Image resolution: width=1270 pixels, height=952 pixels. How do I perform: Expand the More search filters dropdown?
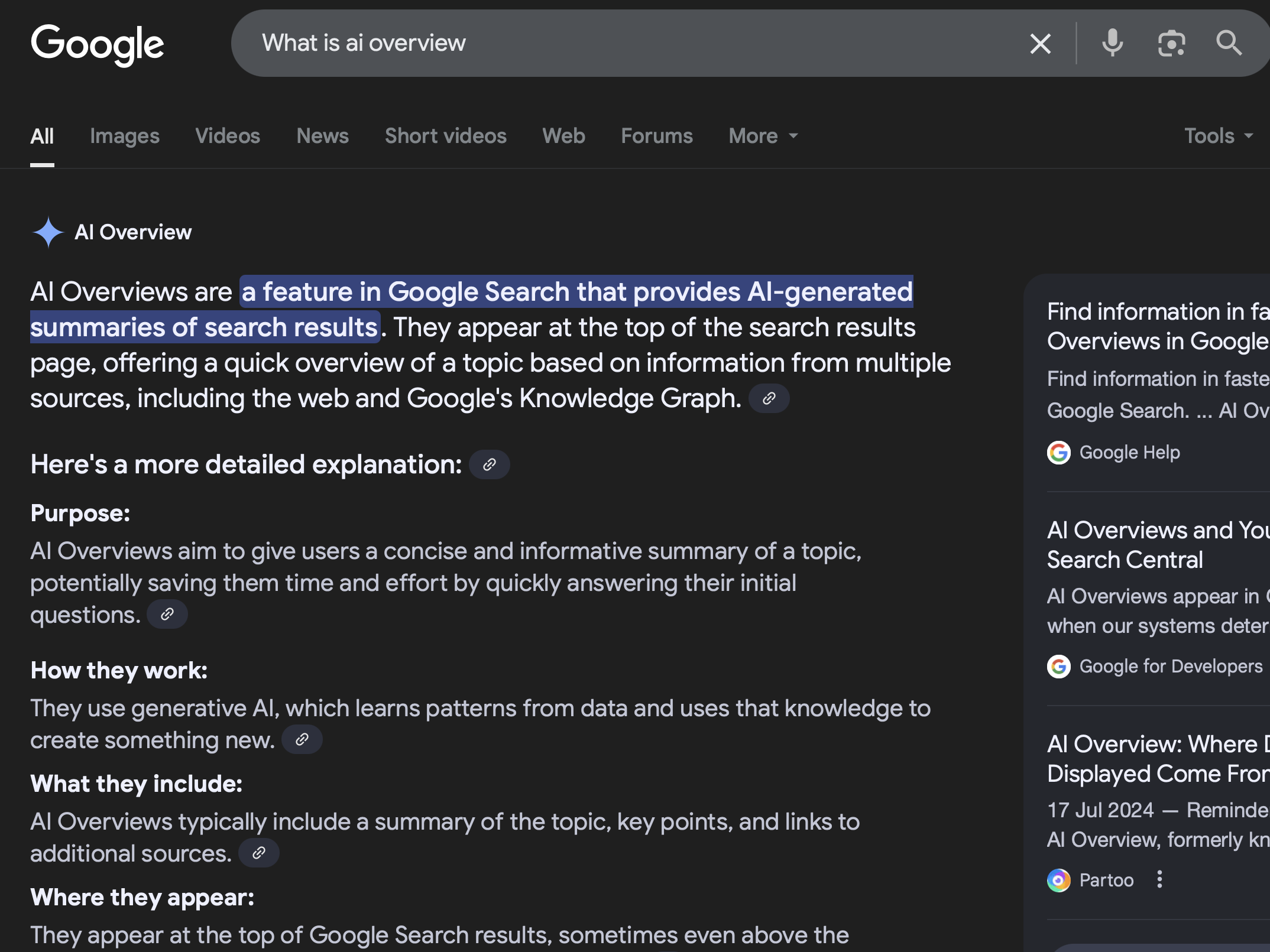[763, 137]
